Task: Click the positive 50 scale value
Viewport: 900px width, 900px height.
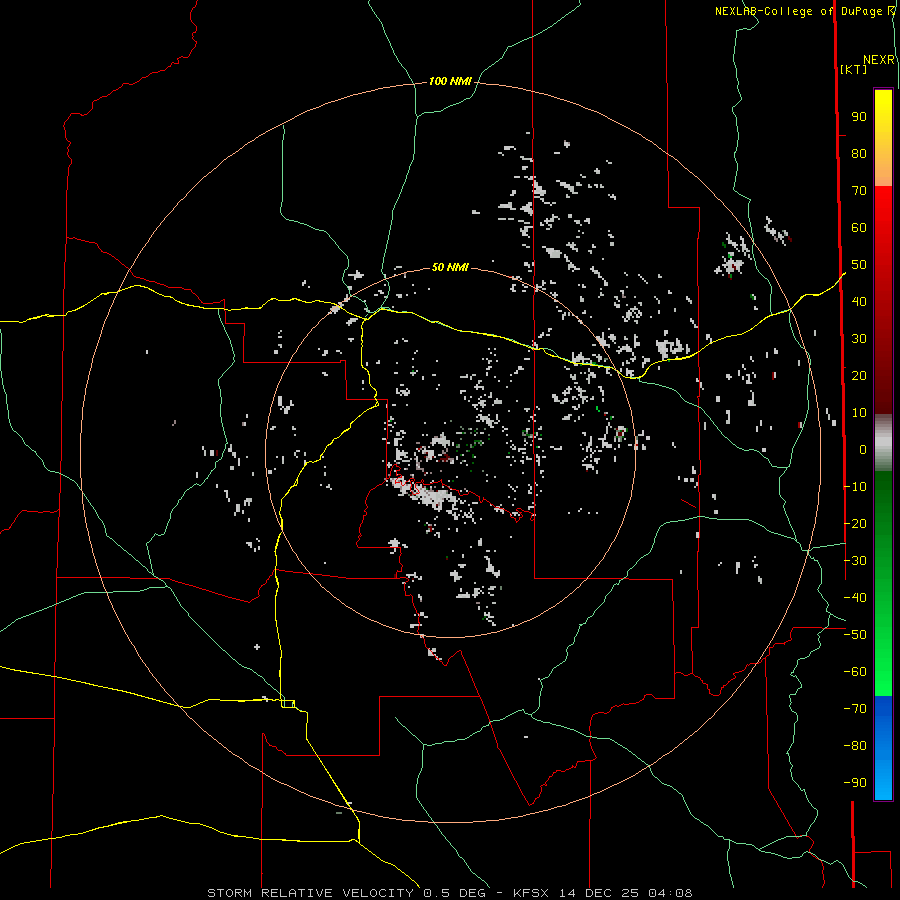Action: pyautogui.click(x=859, y=265)
